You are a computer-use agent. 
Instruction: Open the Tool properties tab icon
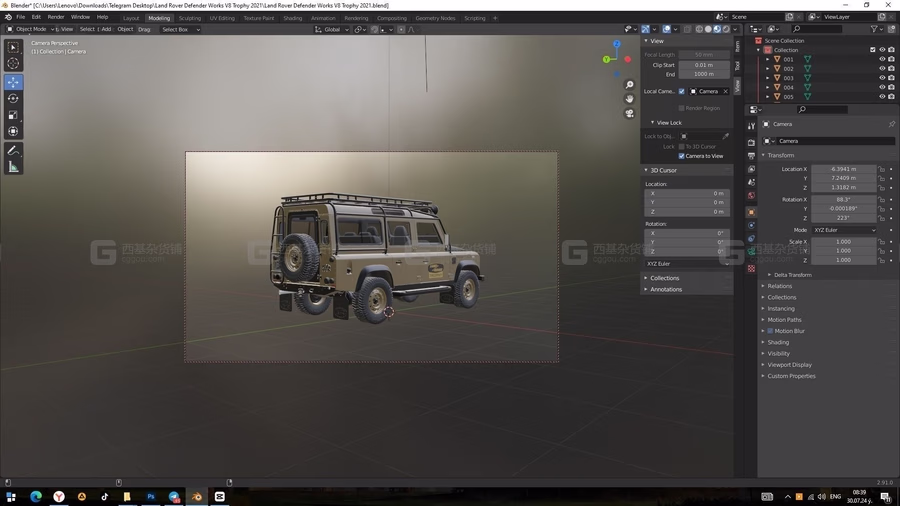[x=751, y=126]
